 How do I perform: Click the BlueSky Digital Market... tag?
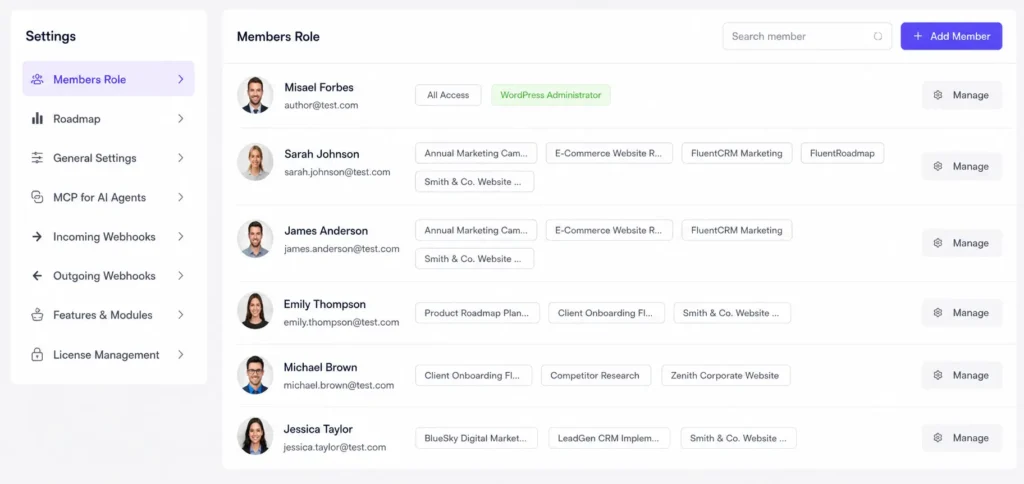(476, 438)
